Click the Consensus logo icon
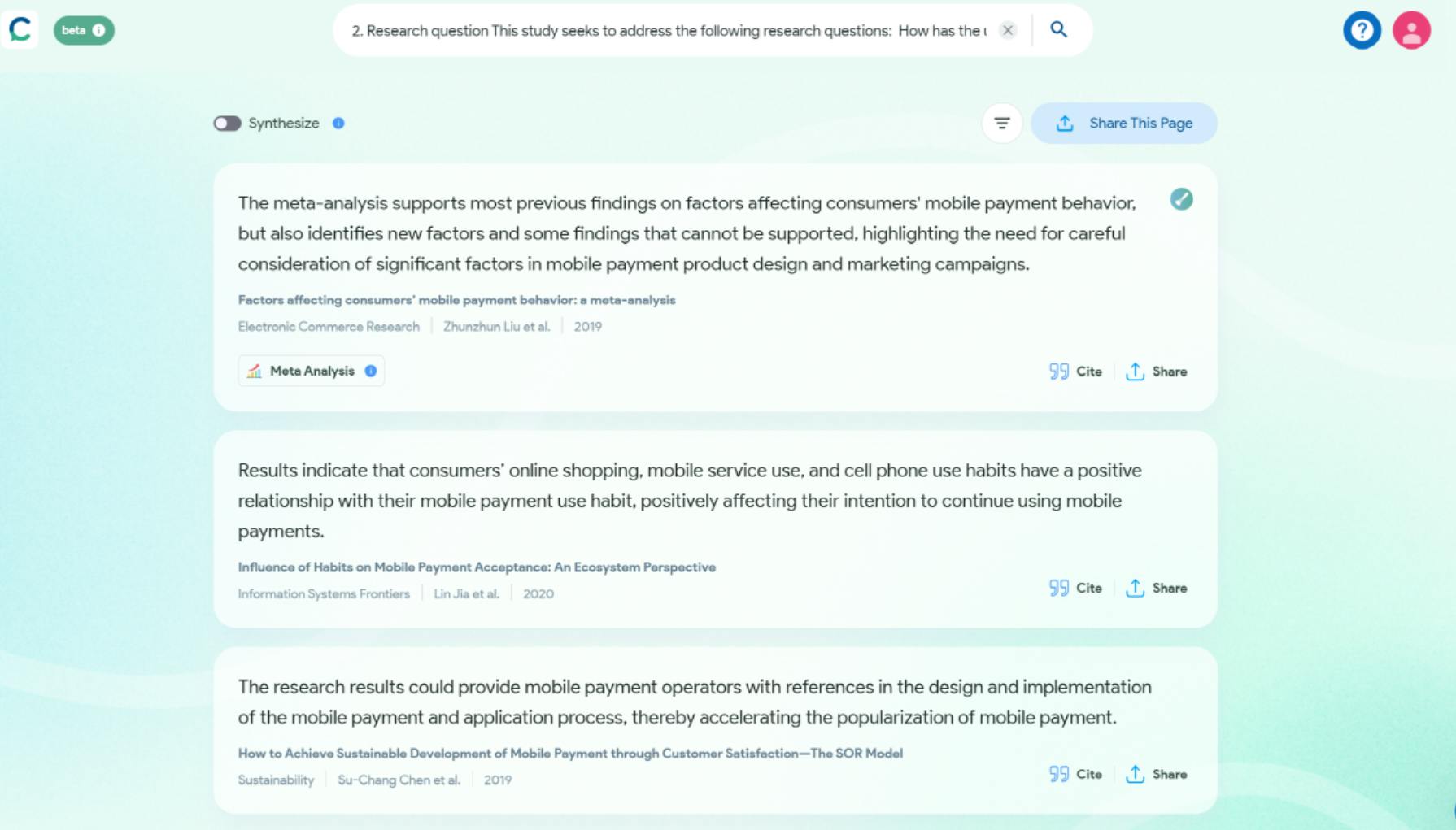Screen dimensions: 1456x830 click(20, 30)
